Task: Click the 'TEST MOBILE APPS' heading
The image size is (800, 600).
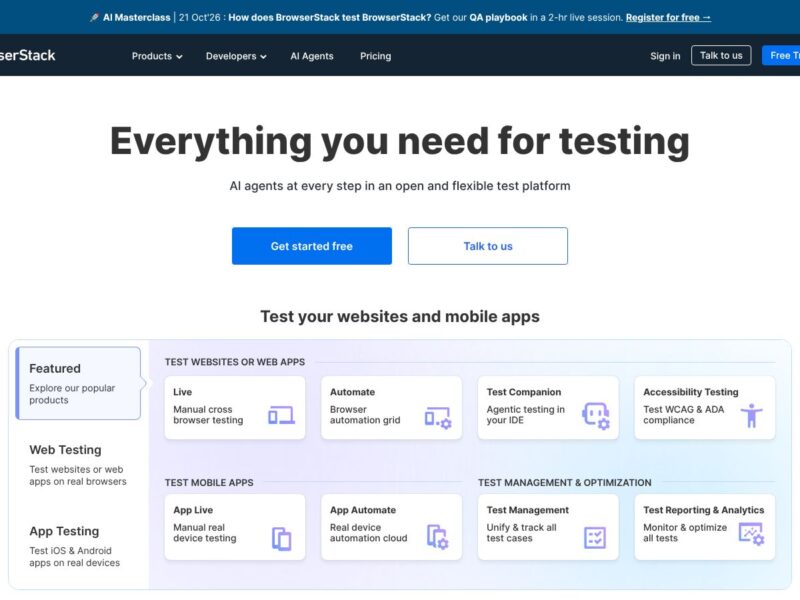Action: [x=209, y=482]
